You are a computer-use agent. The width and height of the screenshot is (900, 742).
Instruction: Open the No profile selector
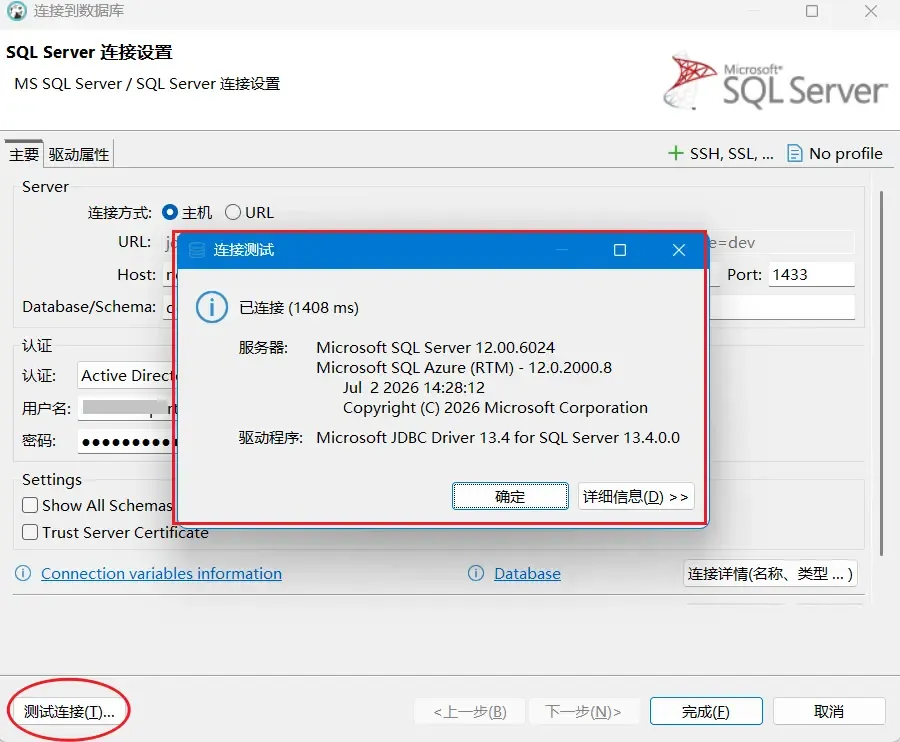tap(835, 153)
